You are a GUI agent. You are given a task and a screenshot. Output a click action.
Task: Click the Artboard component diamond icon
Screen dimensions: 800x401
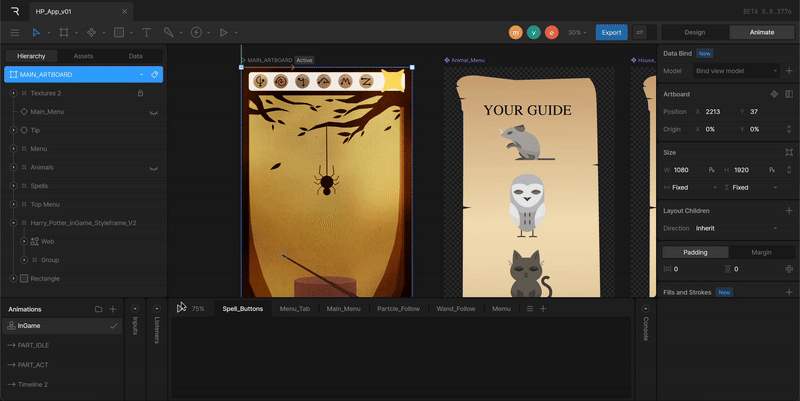pos(774,94)
